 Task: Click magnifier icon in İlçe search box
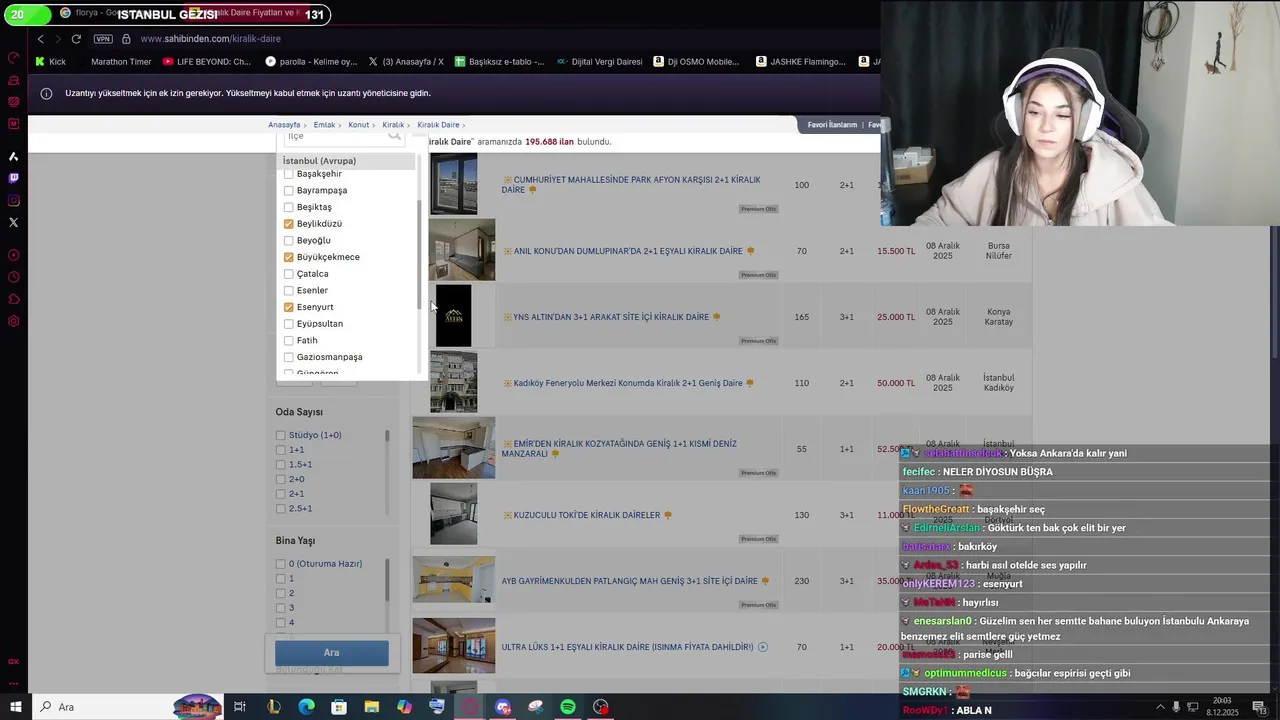(x=394, y=135)
